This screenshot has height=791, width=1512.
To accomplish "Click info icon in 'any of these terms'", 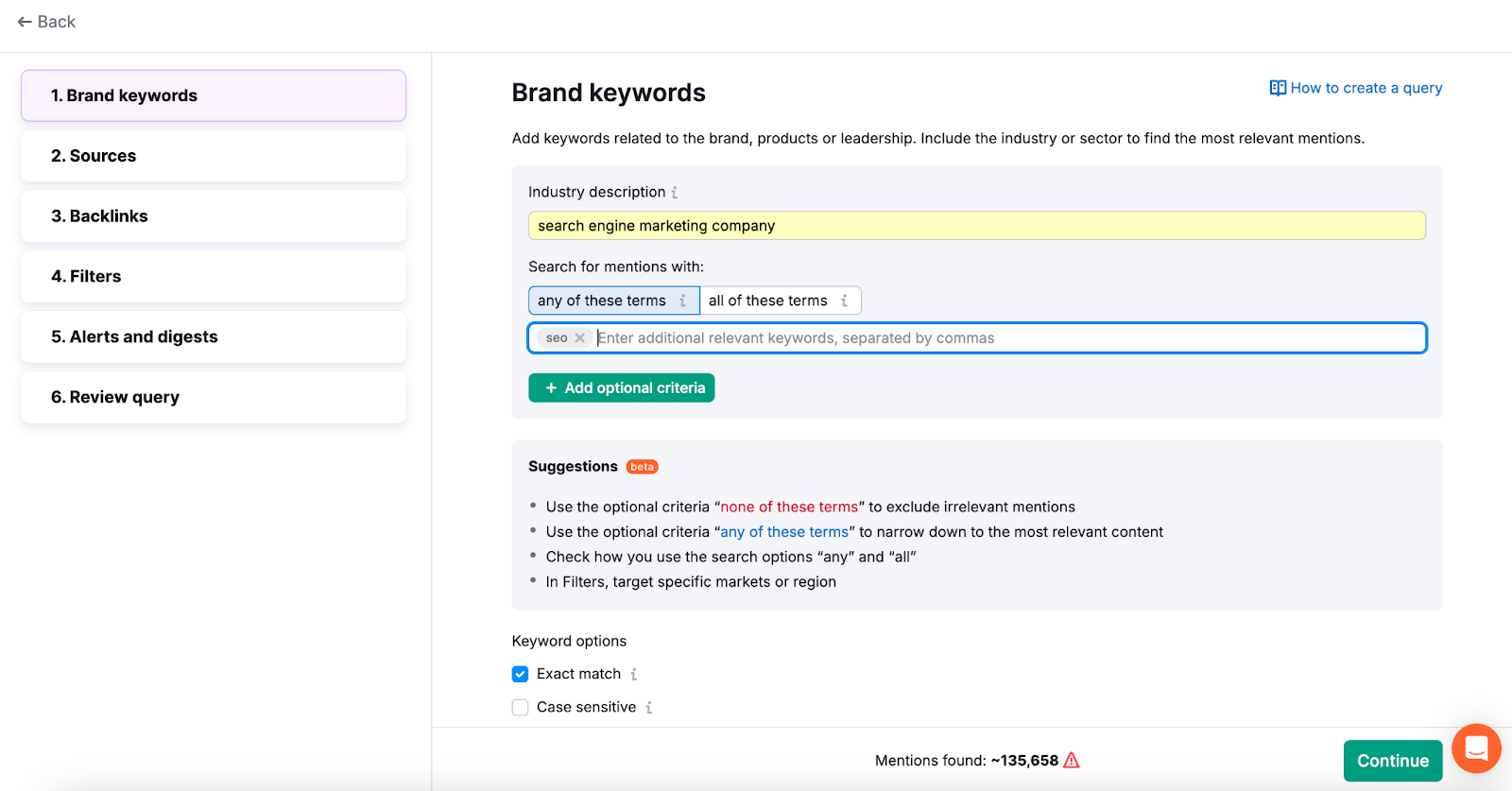I will 682,301.
